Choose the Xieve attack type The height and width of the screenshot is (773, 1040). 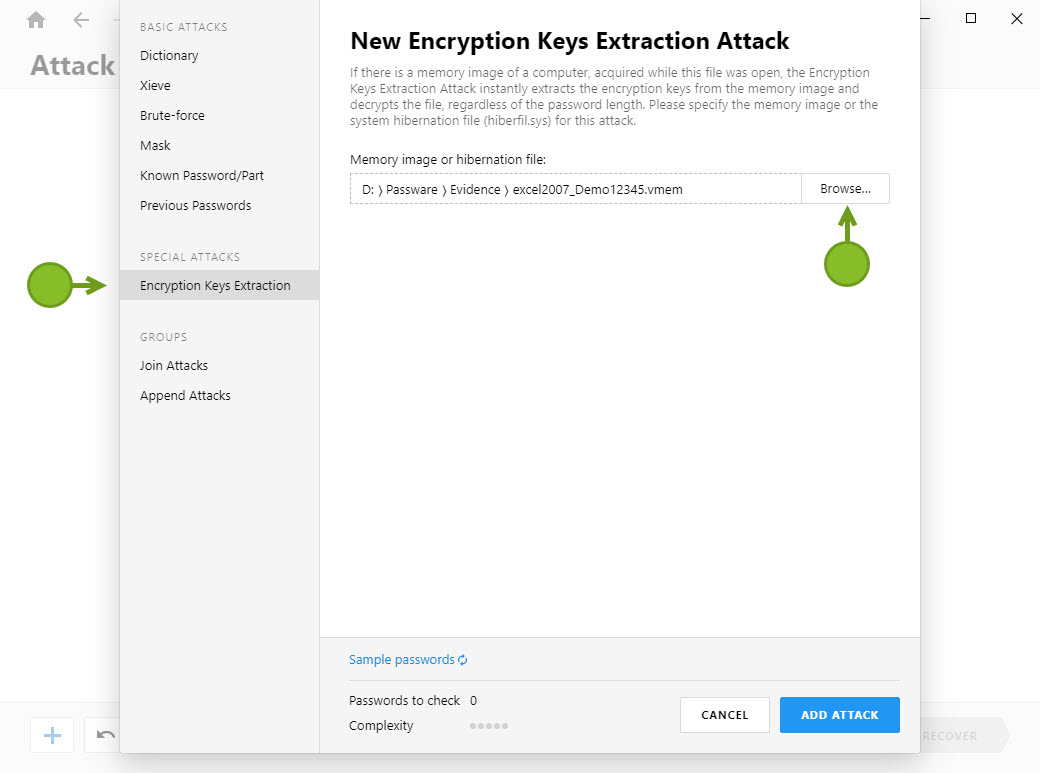[155, 86]
